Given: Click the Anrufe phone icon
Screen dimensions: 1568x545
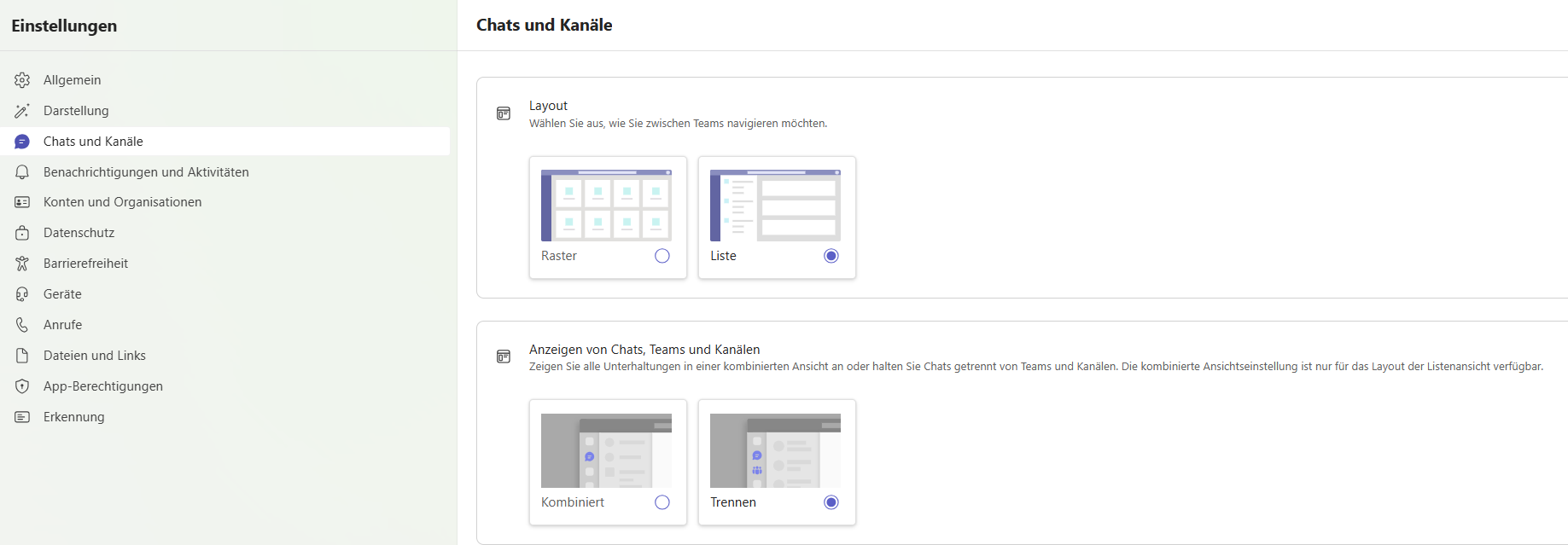Looking at the screenshot, I should coord(22,325).
